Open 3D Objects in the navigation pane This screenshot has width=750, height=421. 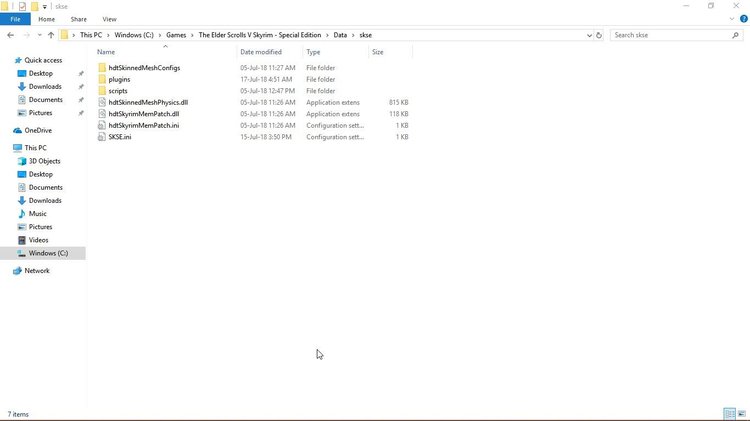click(x=44, y=161)
